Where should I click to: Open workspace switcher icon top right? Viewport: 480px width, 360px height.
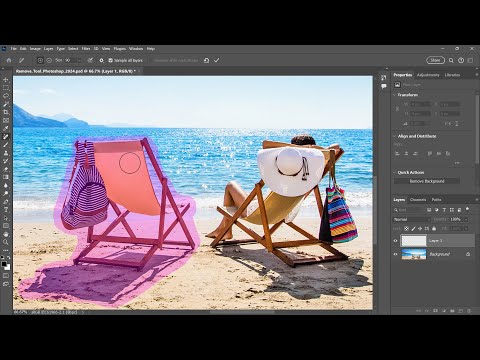coord(470,60)
